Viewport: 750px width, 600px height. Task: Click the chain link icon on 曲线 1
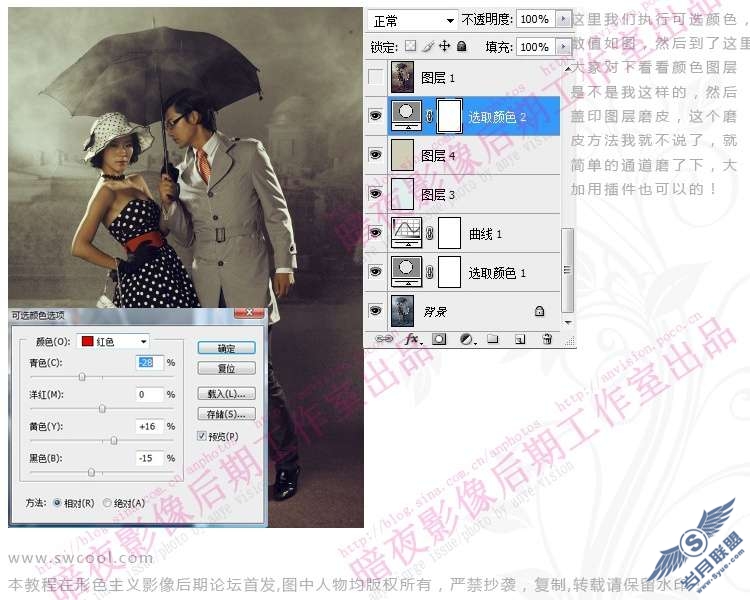[x=430, y=233]
